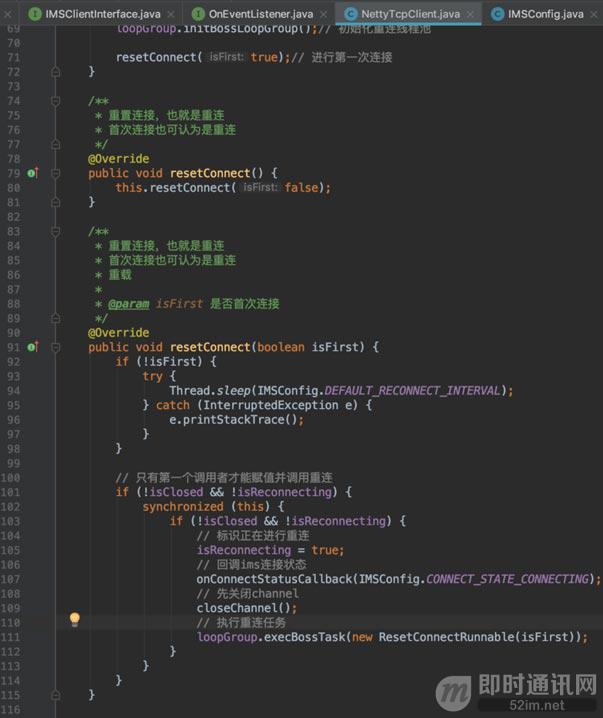Fold the method closing brace at line 115

pos(55,695)
